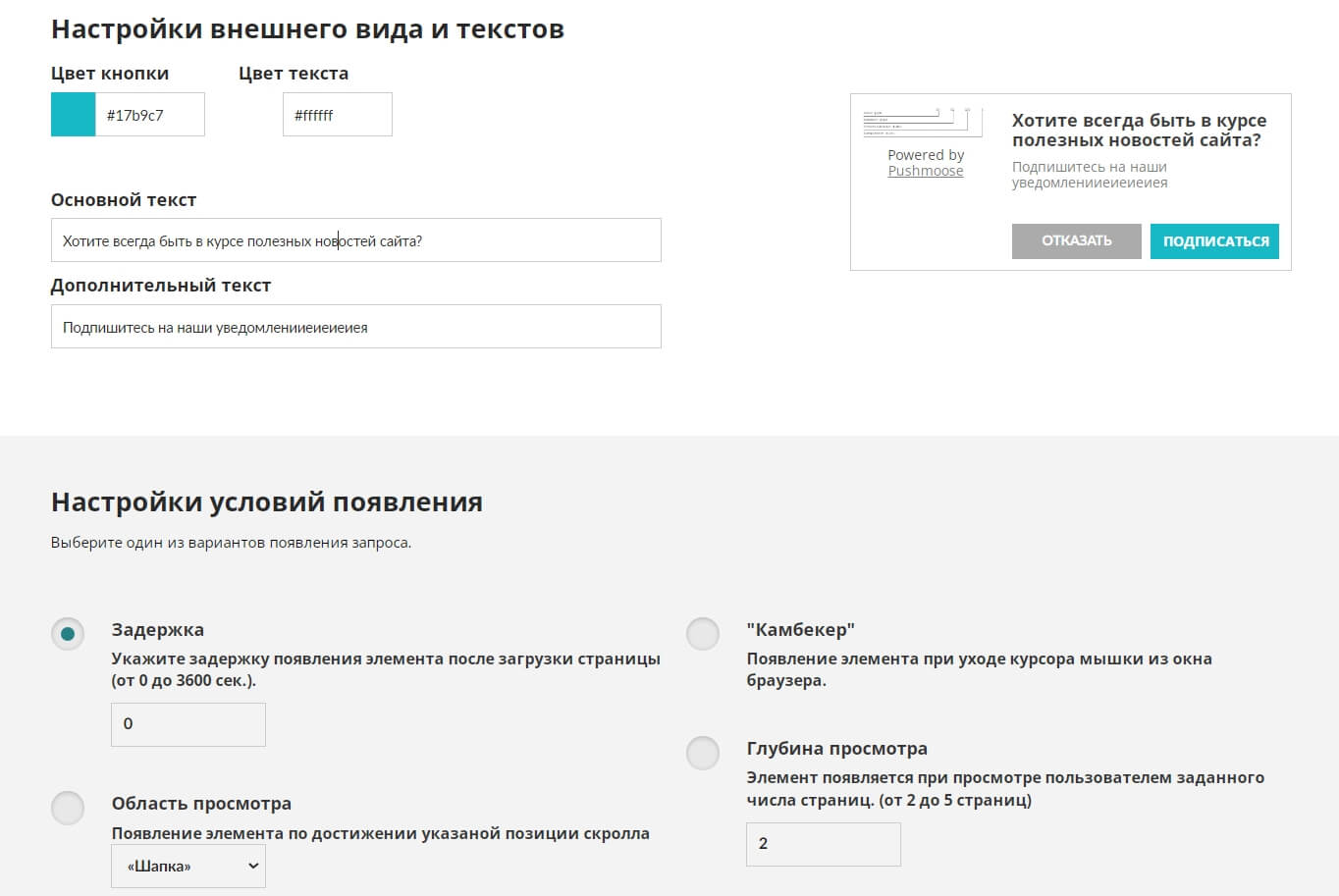Click the #ffffff text color field
The image size is (1339, 896).
(338, 114)
